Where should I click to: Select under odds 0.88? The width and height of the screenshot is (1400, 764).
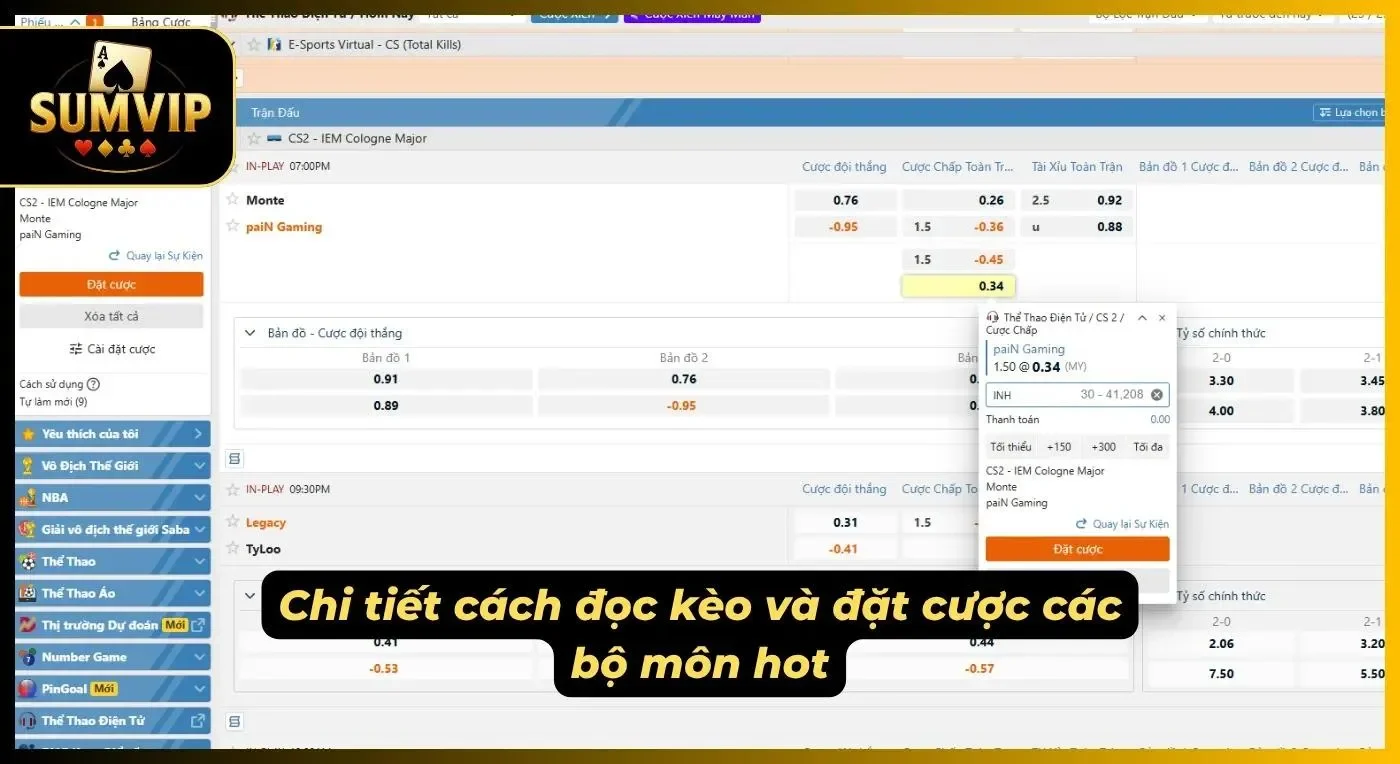pyautogui.click(x=1076, y=227)
